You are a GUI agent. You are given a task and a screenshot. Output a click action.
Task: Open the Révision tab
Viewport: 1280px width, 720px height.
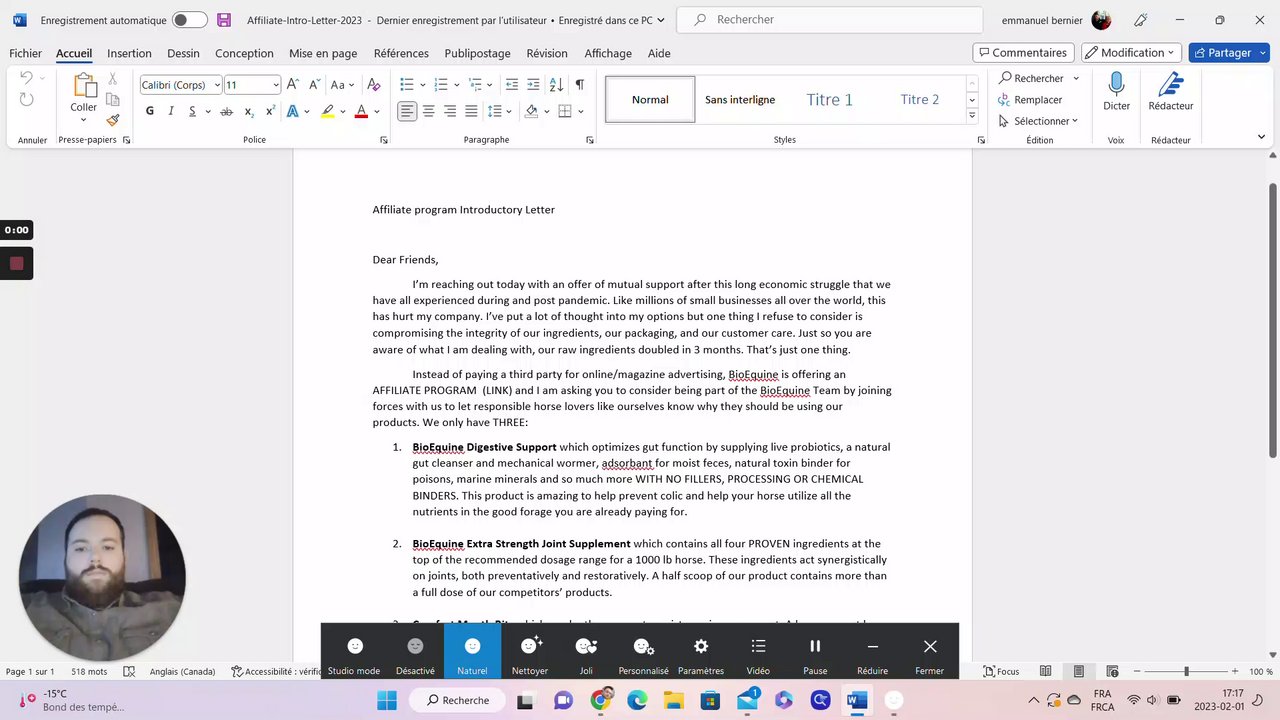pyautogui.click(x=547, y=53)
